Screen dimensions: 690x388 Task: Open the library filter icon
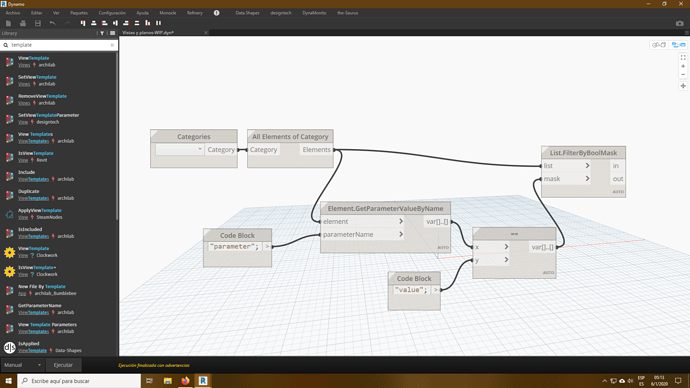[x=102, y=33]
